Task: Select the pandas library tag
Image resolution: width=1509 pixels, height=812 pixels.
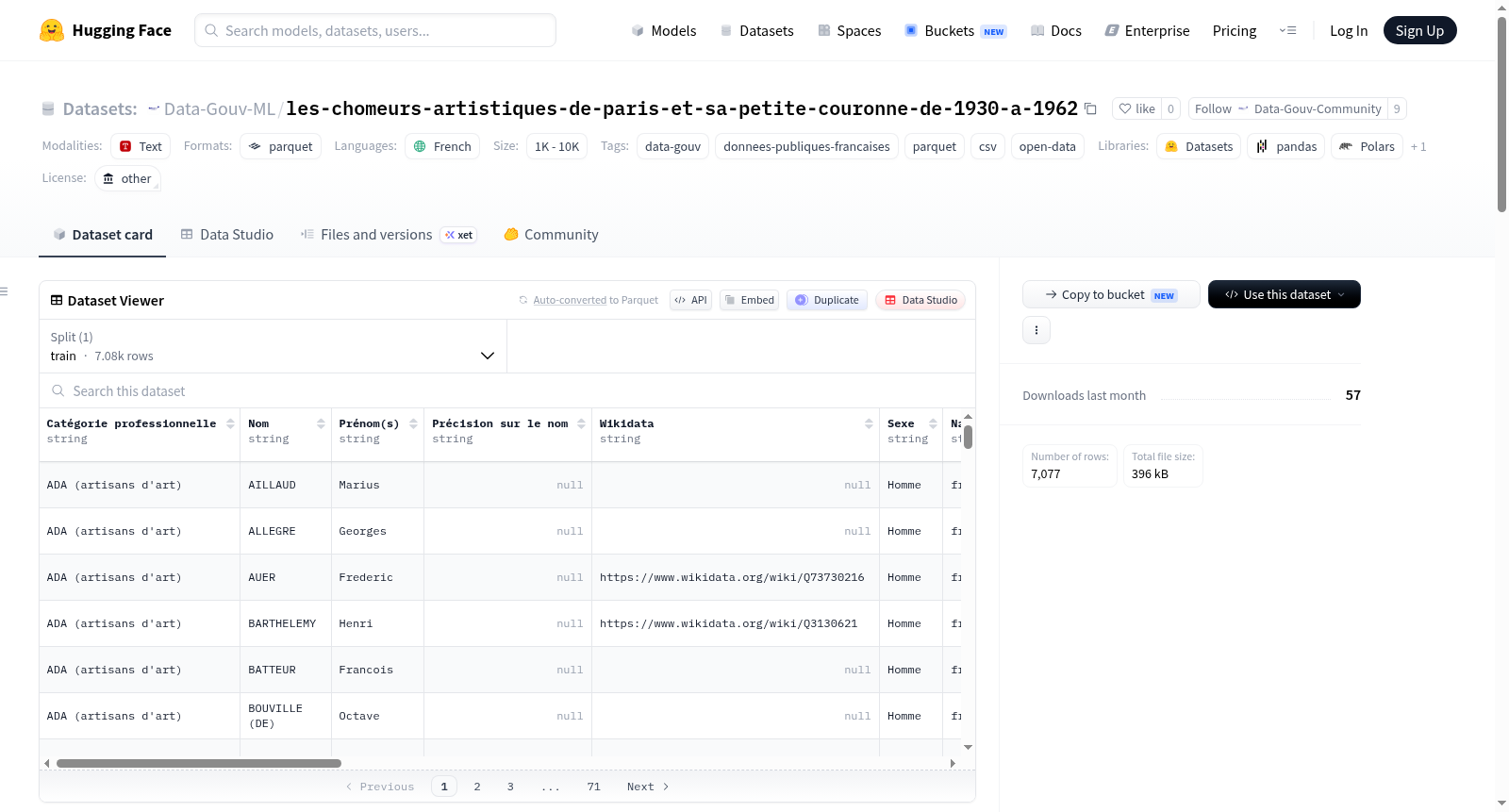Action: pyautogui.click(x=1285, y=146)
